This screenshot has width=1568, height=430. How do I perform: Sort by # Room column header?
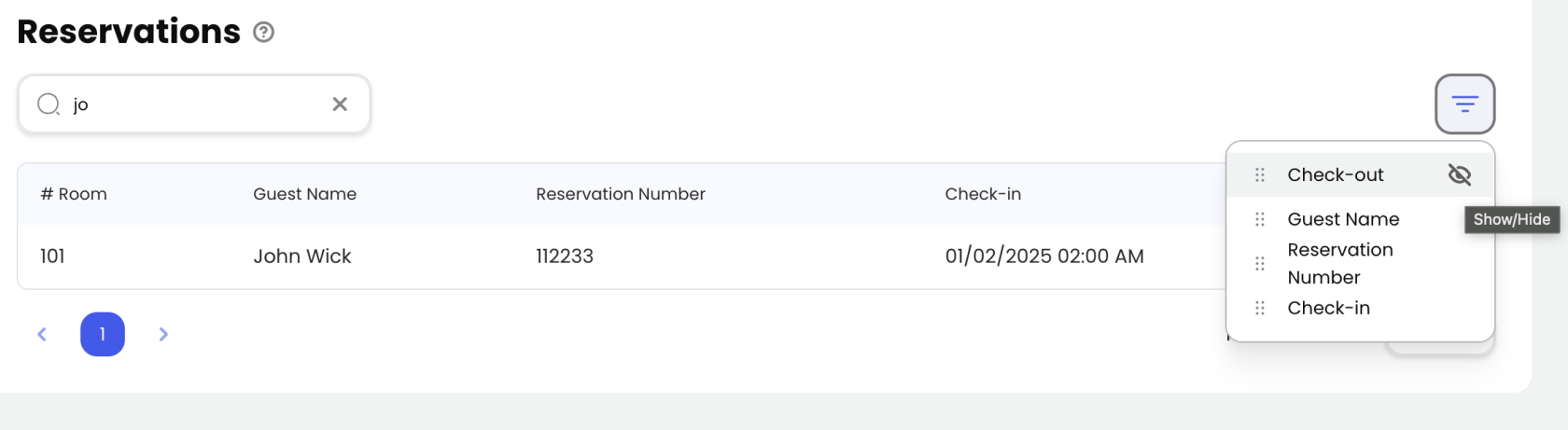point(74,194)
